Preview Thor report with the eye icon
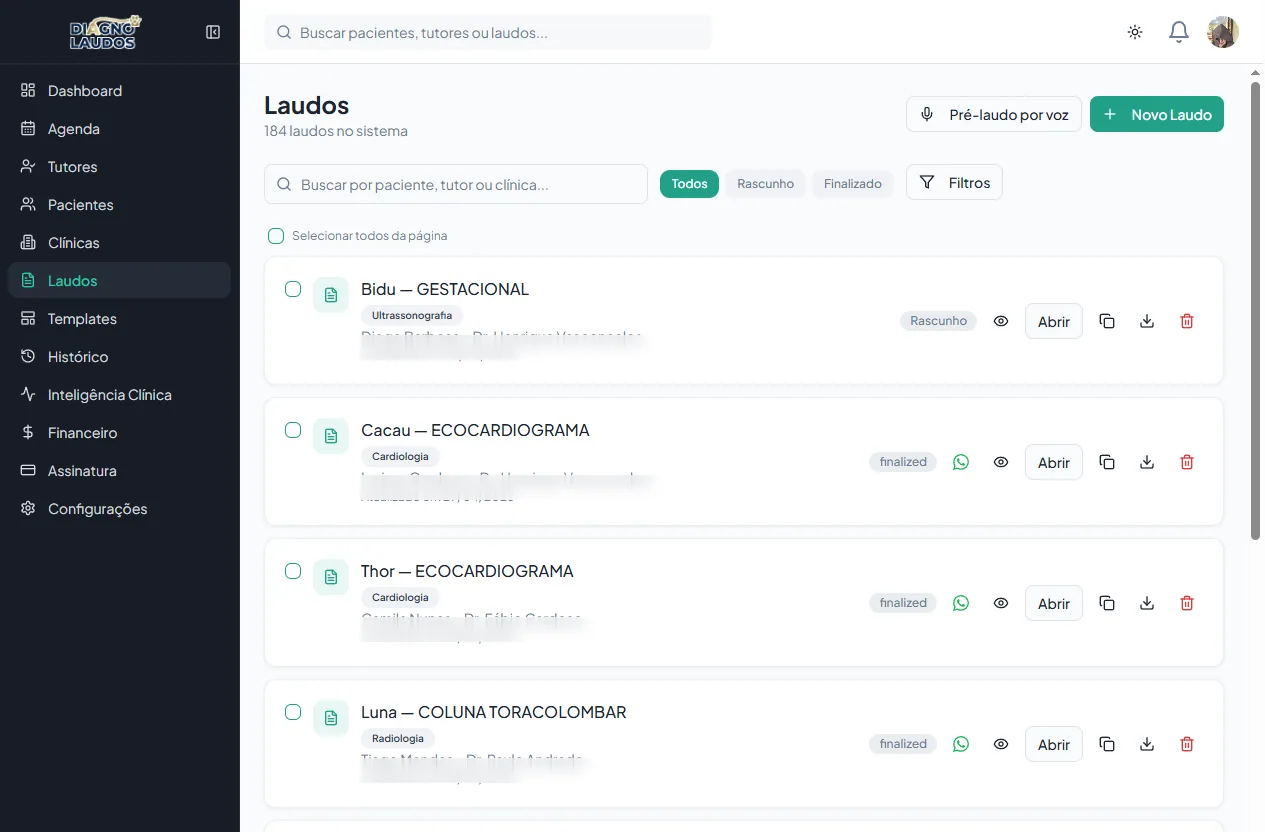Image resolution: width=1265 pixels, height=832 pixels. tap(1001, 603)
